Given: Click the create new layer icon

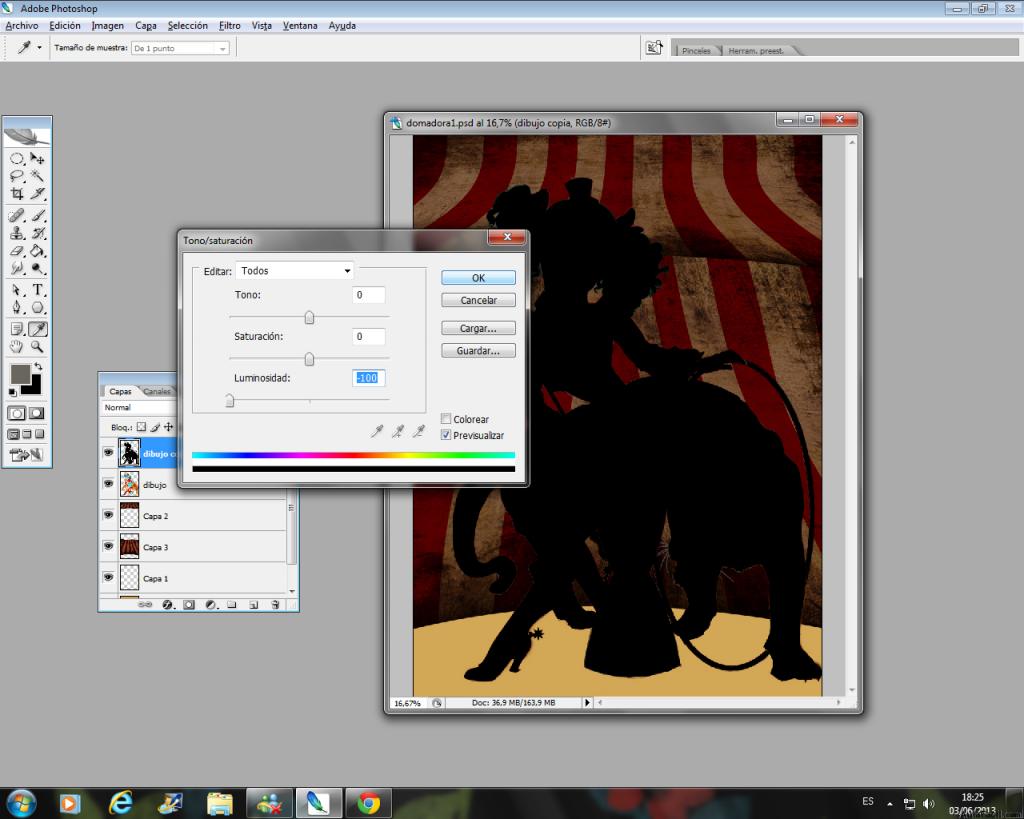Looking at the screenshot, I should point(253,605).
